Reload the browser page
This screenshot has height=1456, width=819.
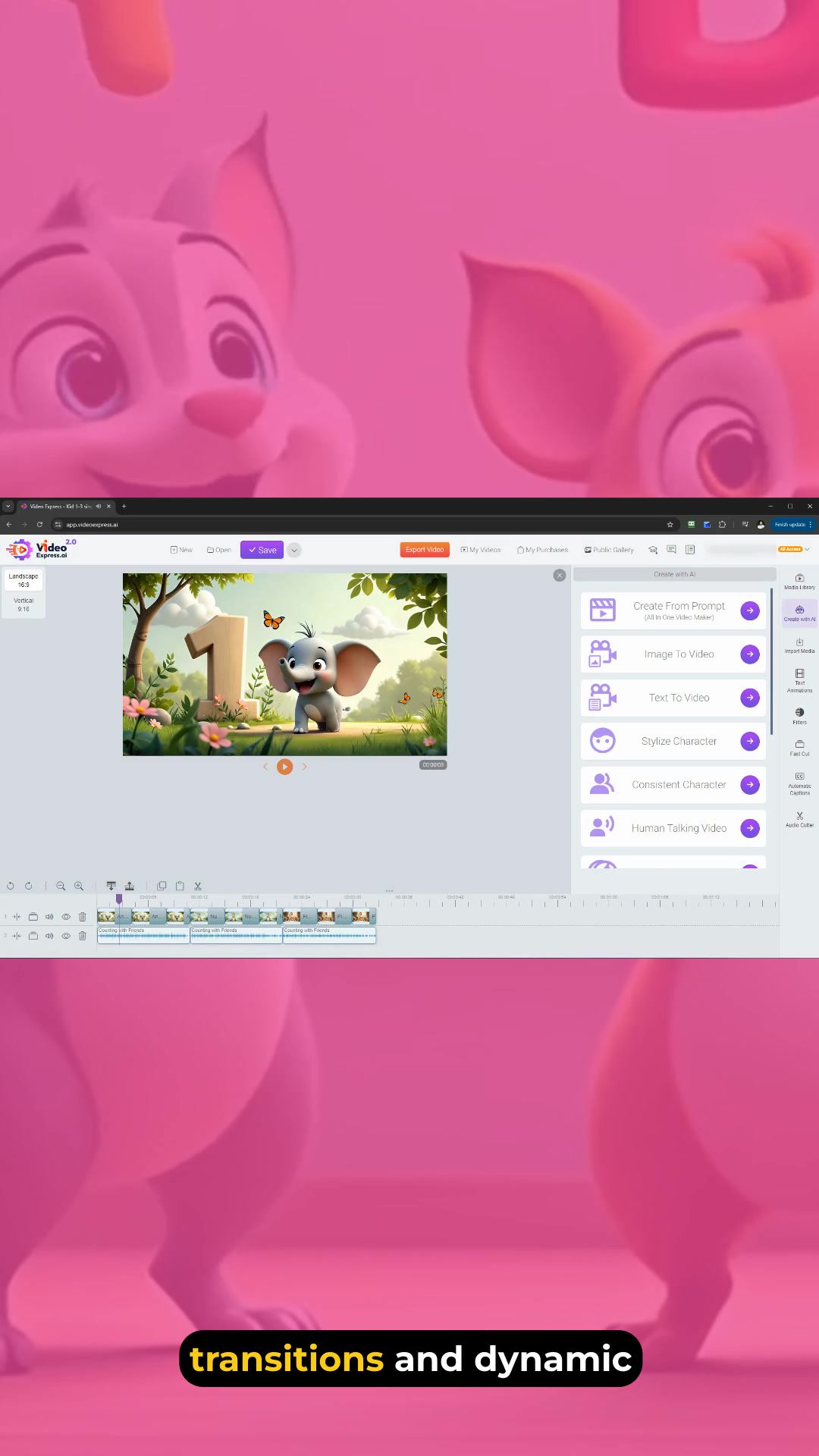coord(39,525)
